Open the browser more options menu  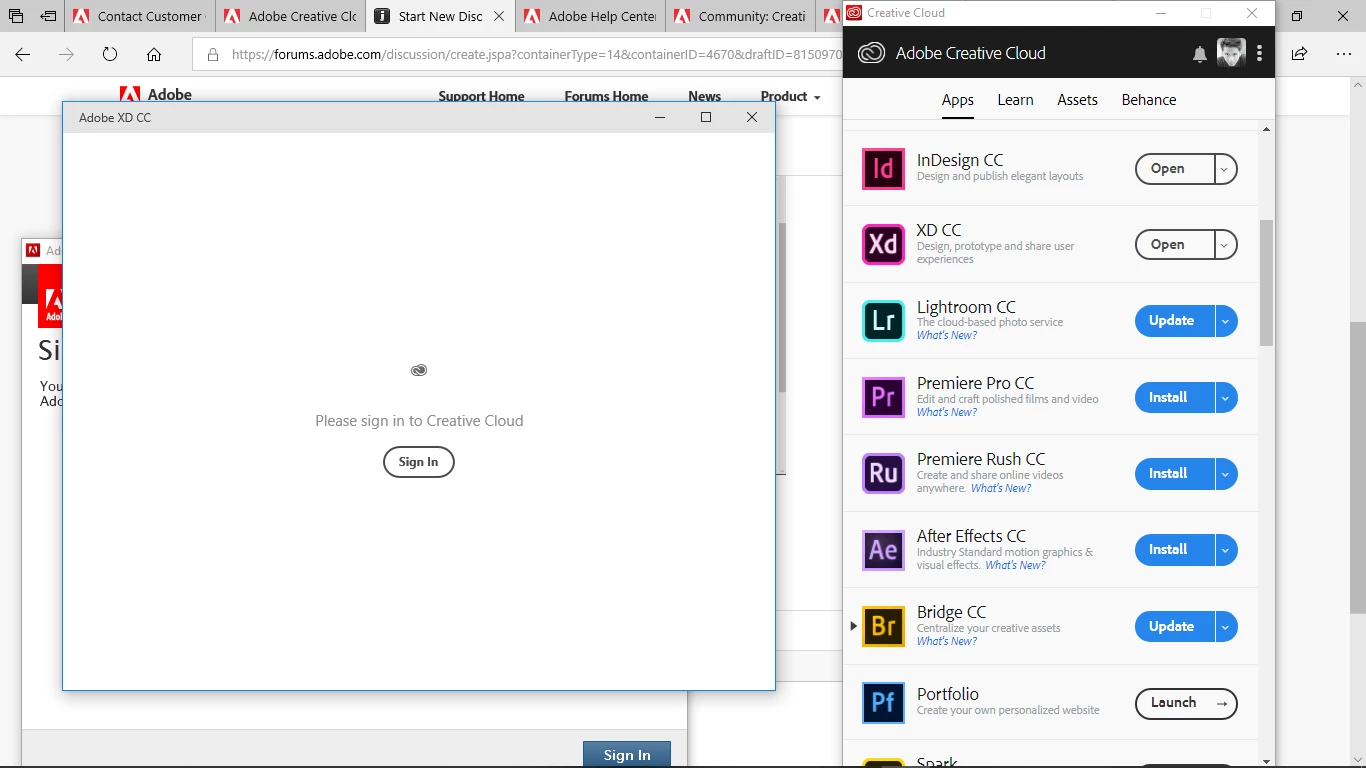pos(1343,54)
